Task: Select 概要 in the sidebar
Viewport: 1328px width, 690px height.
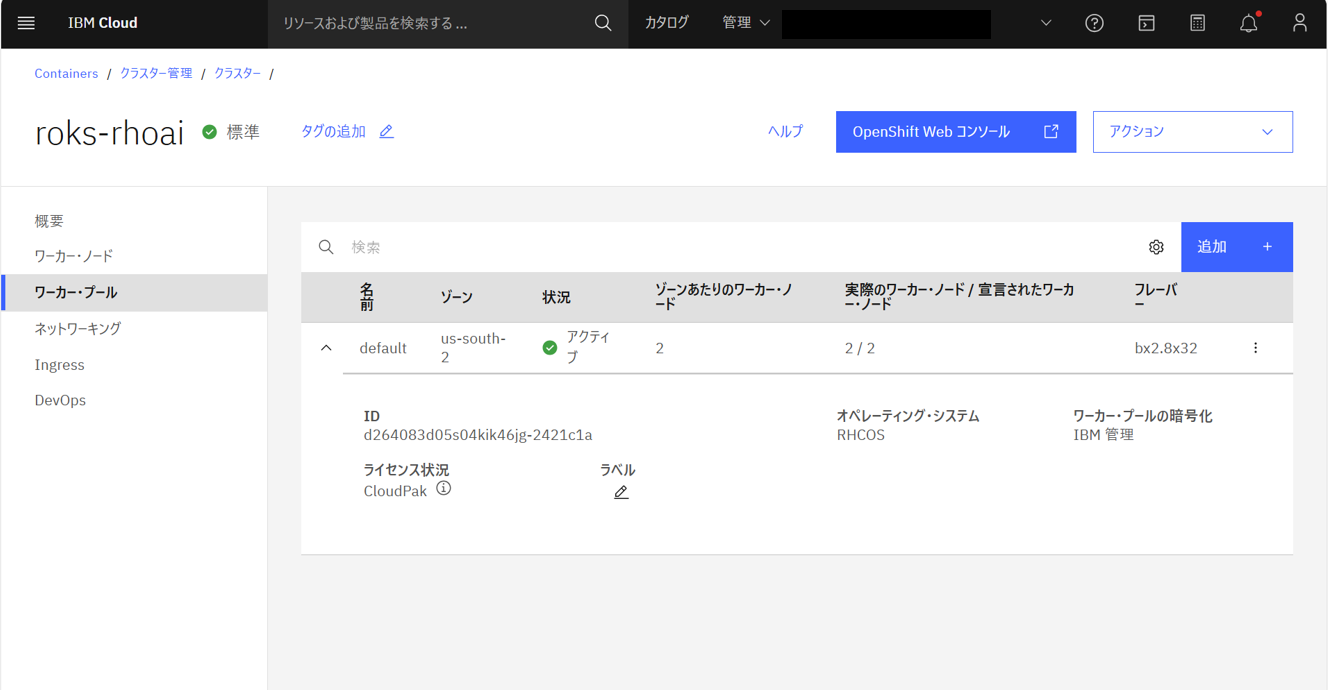Action: pos(49,221)
